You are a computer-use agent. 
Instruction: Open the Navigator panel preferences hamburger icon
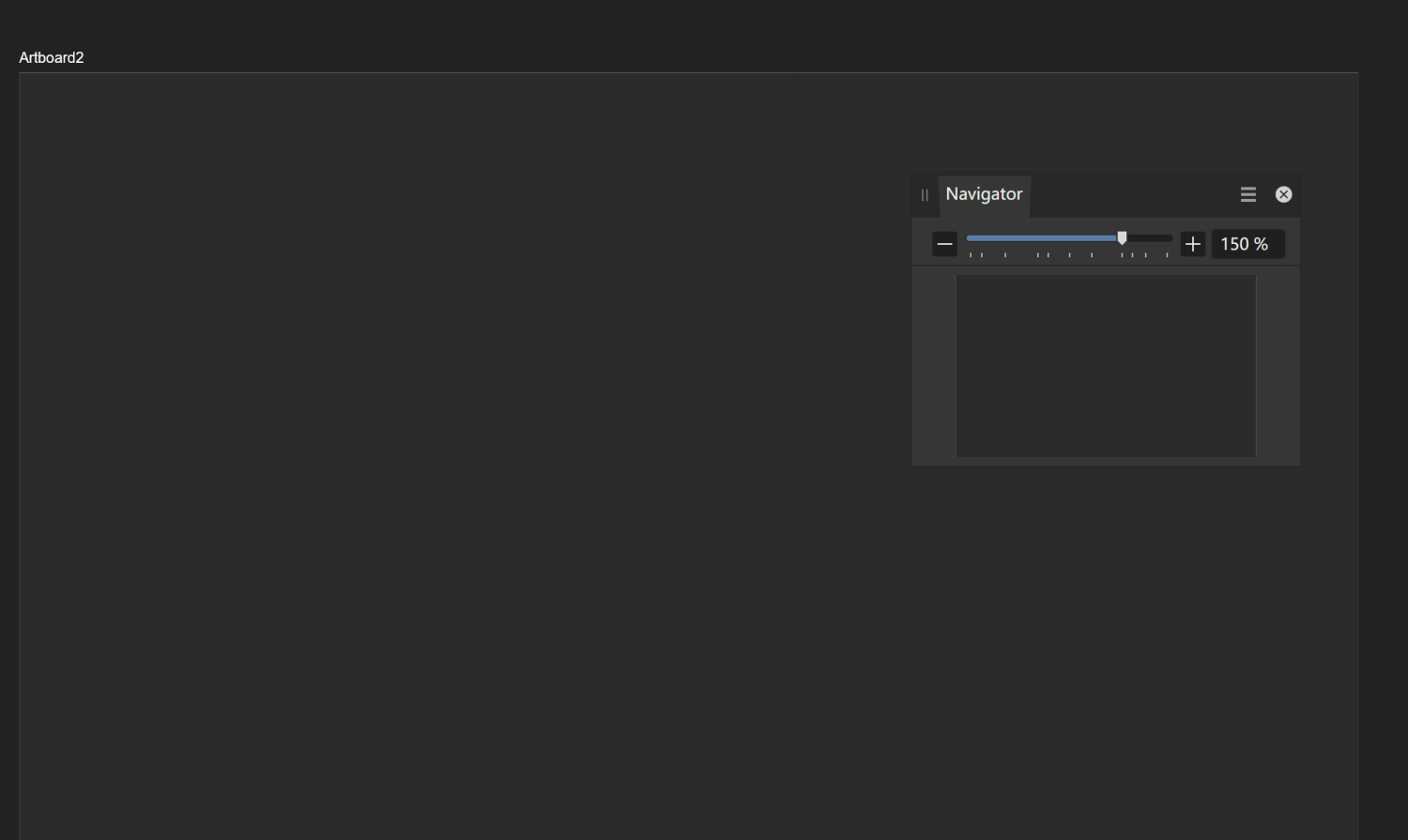point(1247,194)
